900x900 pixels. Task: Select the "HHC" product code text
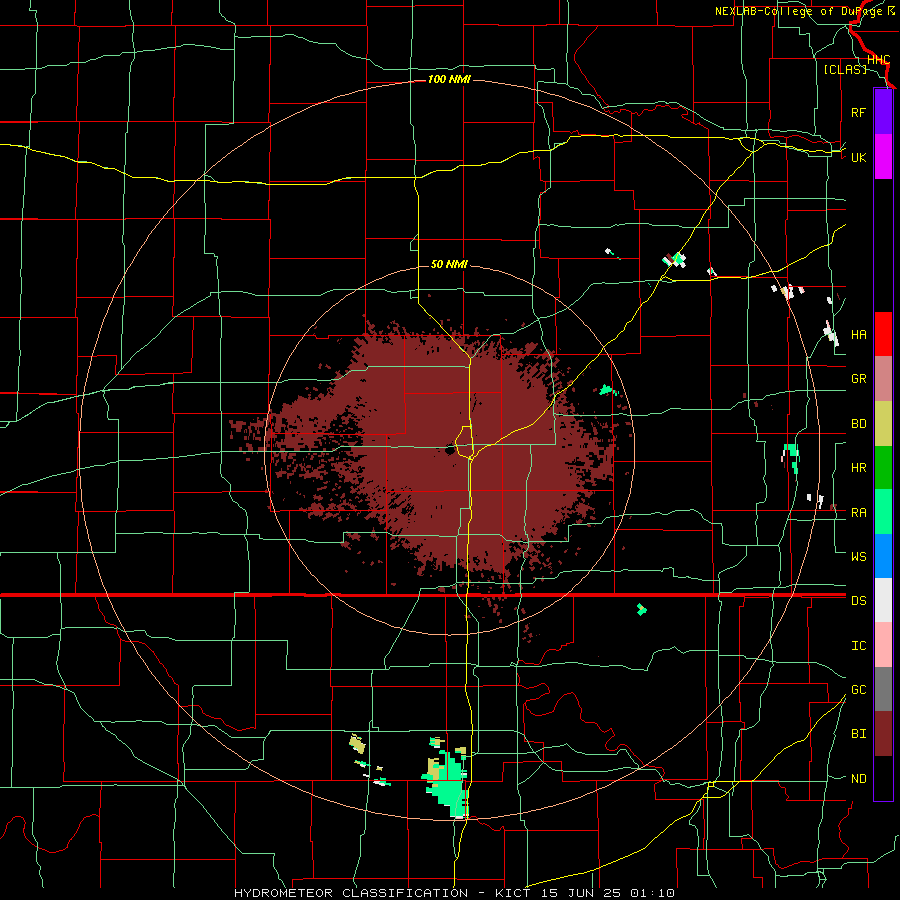pyautogui.click(x=878, y=60)
